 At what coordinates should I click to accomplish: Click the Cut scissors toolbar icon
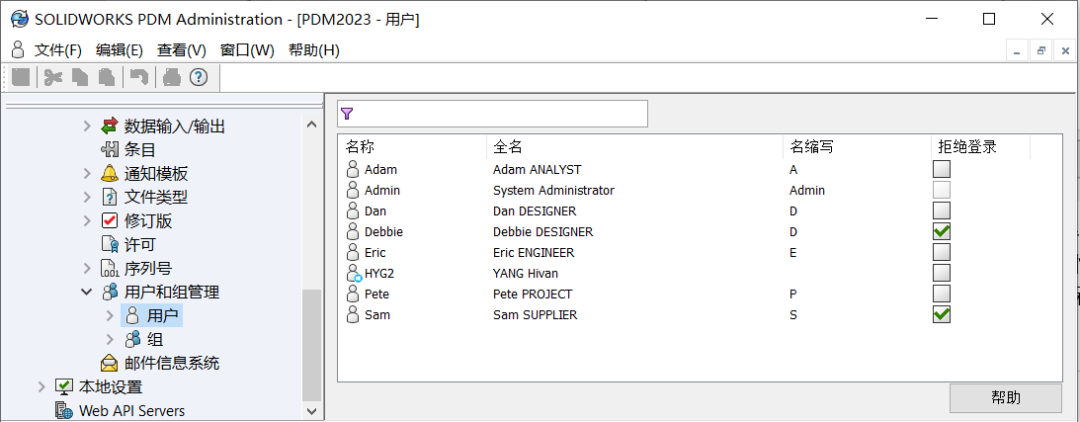(x=53, y=77)
